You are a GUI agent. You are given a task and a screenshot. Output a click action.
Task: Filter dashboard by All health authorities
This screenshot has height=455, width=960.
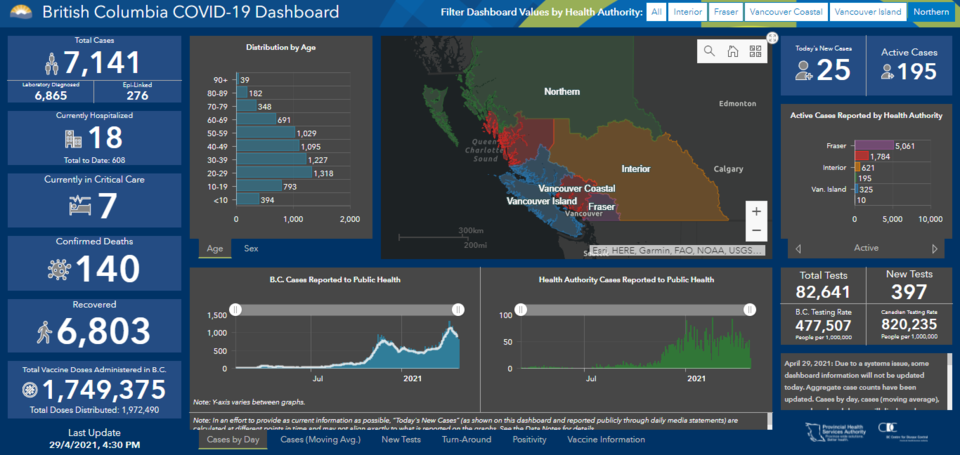pyautogui.click(x=656, y=12)
